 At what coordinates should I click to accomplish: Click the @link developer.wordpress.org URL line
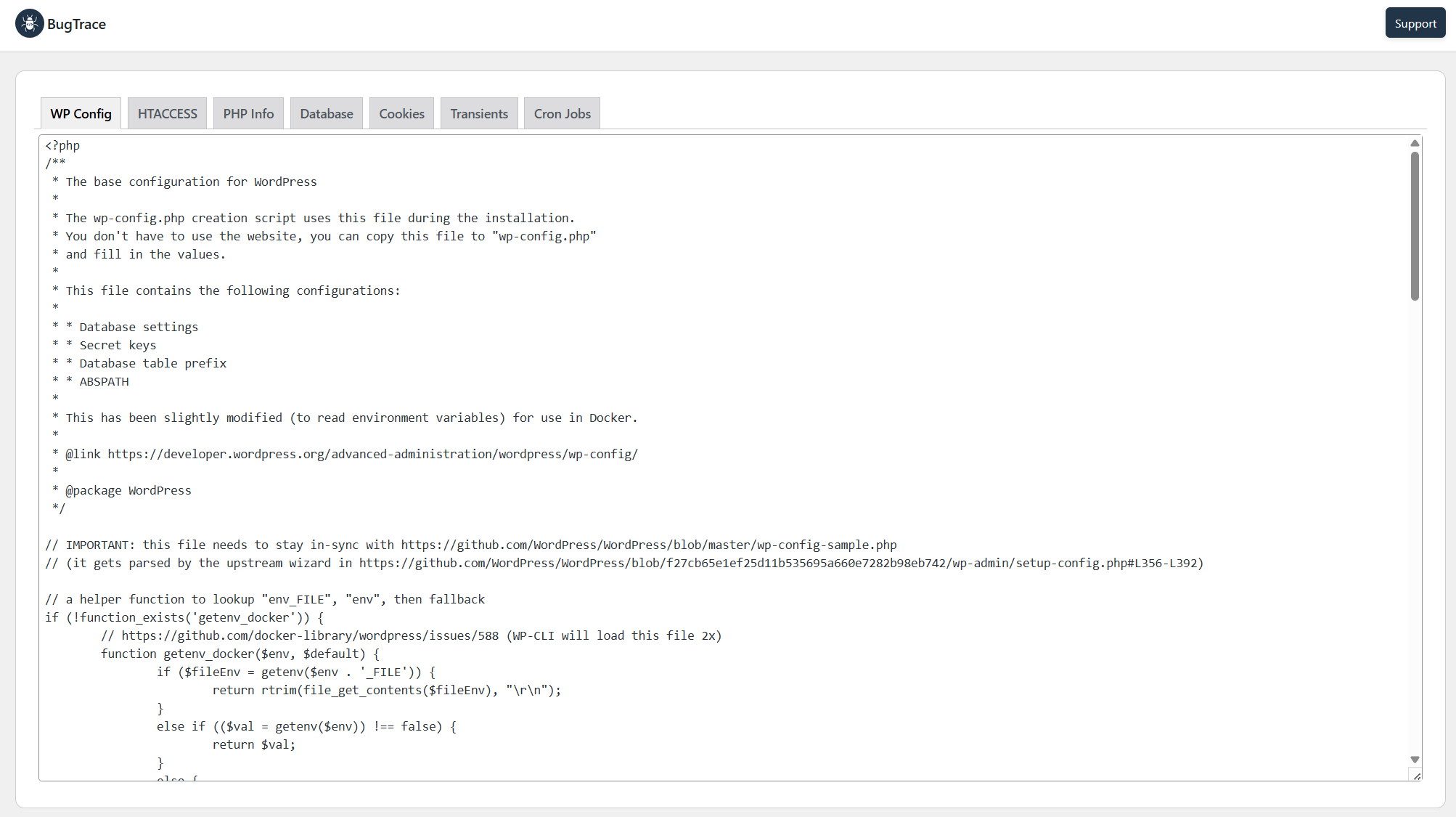(345, 454)
